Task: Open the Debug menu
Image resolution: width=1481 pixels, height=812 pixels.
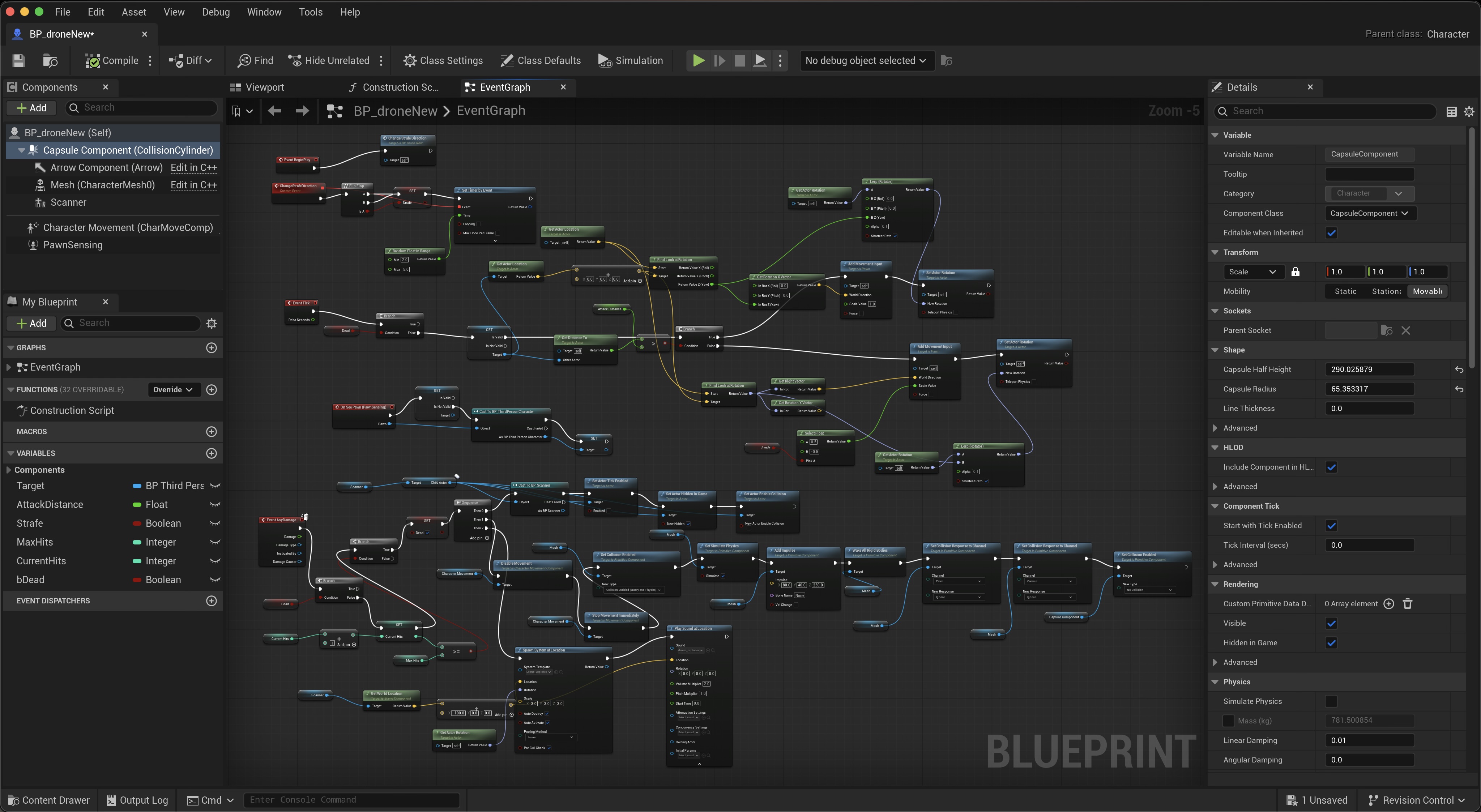Action: (215, 12)
